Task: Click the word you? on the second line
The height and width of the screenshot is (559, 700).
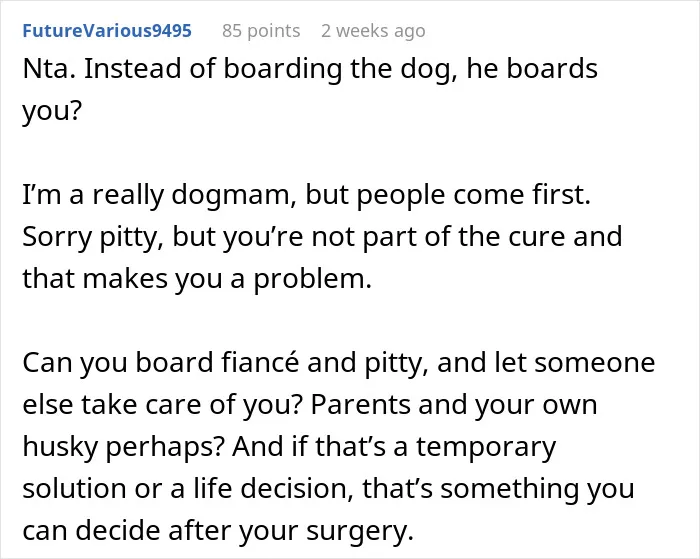Action: (52, 112)
